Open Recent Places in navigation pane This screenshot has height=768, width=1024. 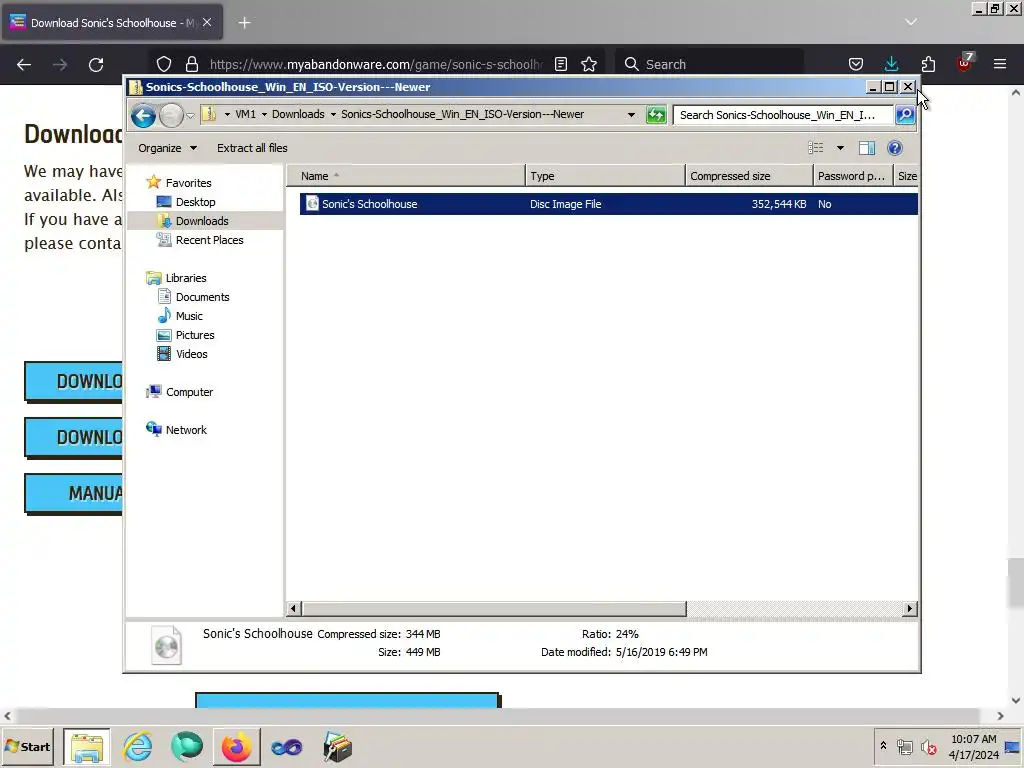click(x=209, y=240)
